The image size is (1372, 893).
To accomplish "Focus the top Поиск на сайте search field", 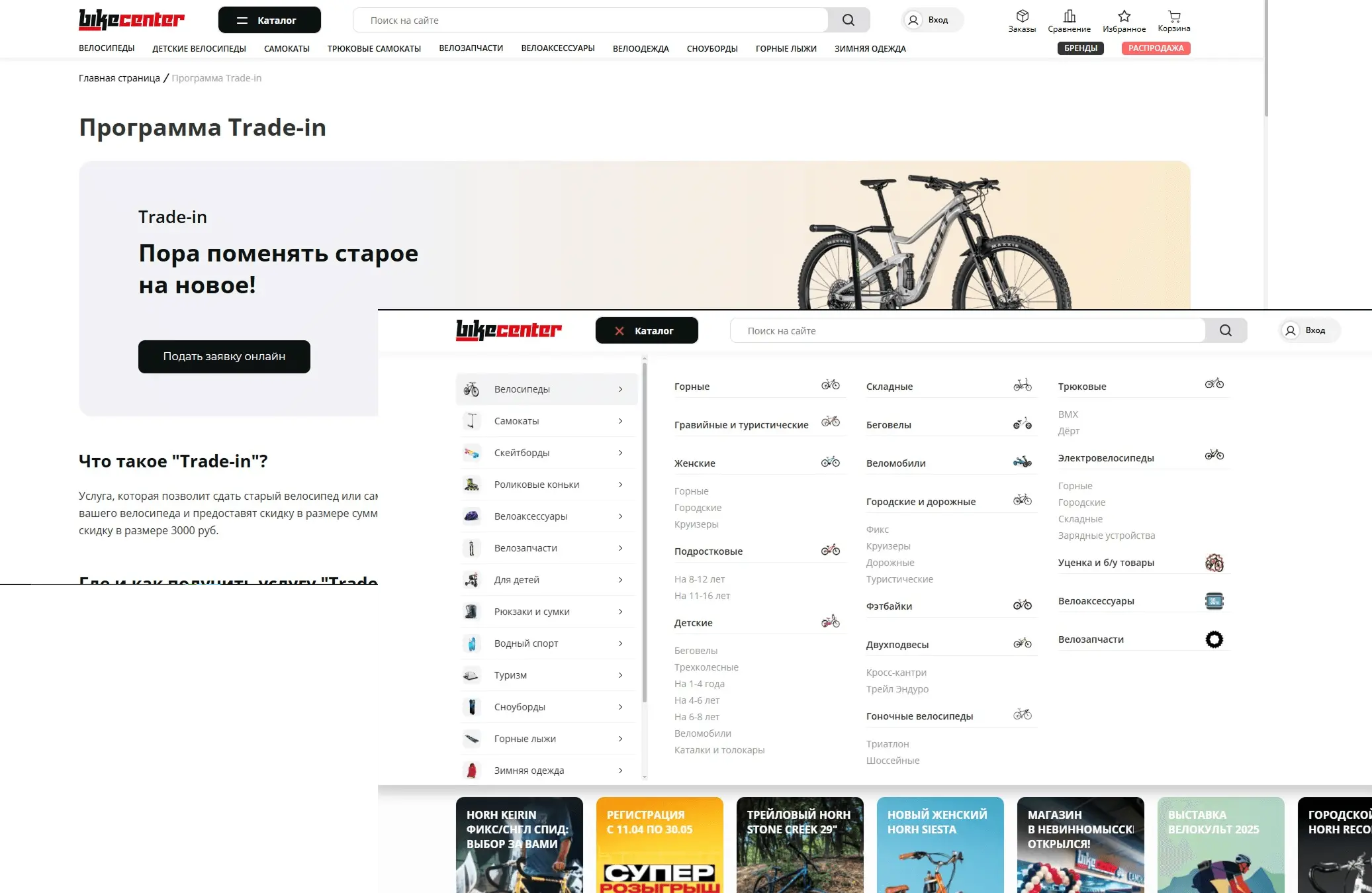I will pos(590,20).
